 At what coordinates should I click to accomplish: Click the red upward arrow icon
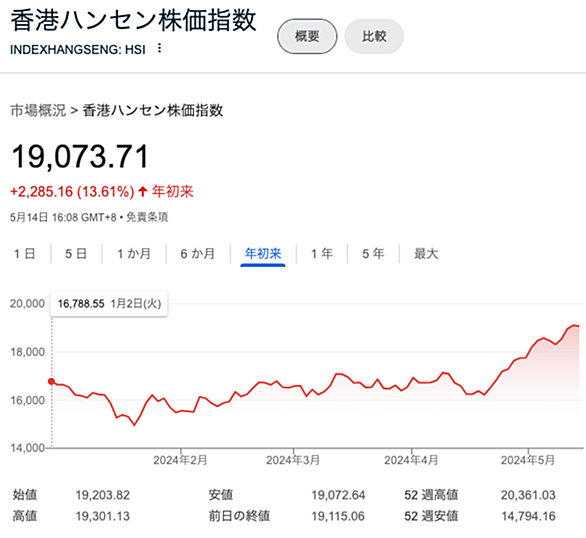tap(142, 192)
